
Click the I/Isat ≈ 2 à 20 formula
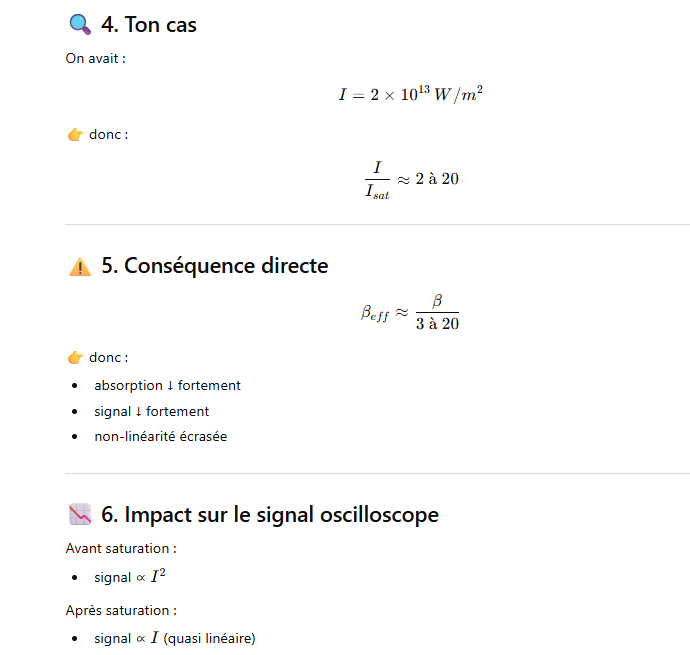[411, 179]
